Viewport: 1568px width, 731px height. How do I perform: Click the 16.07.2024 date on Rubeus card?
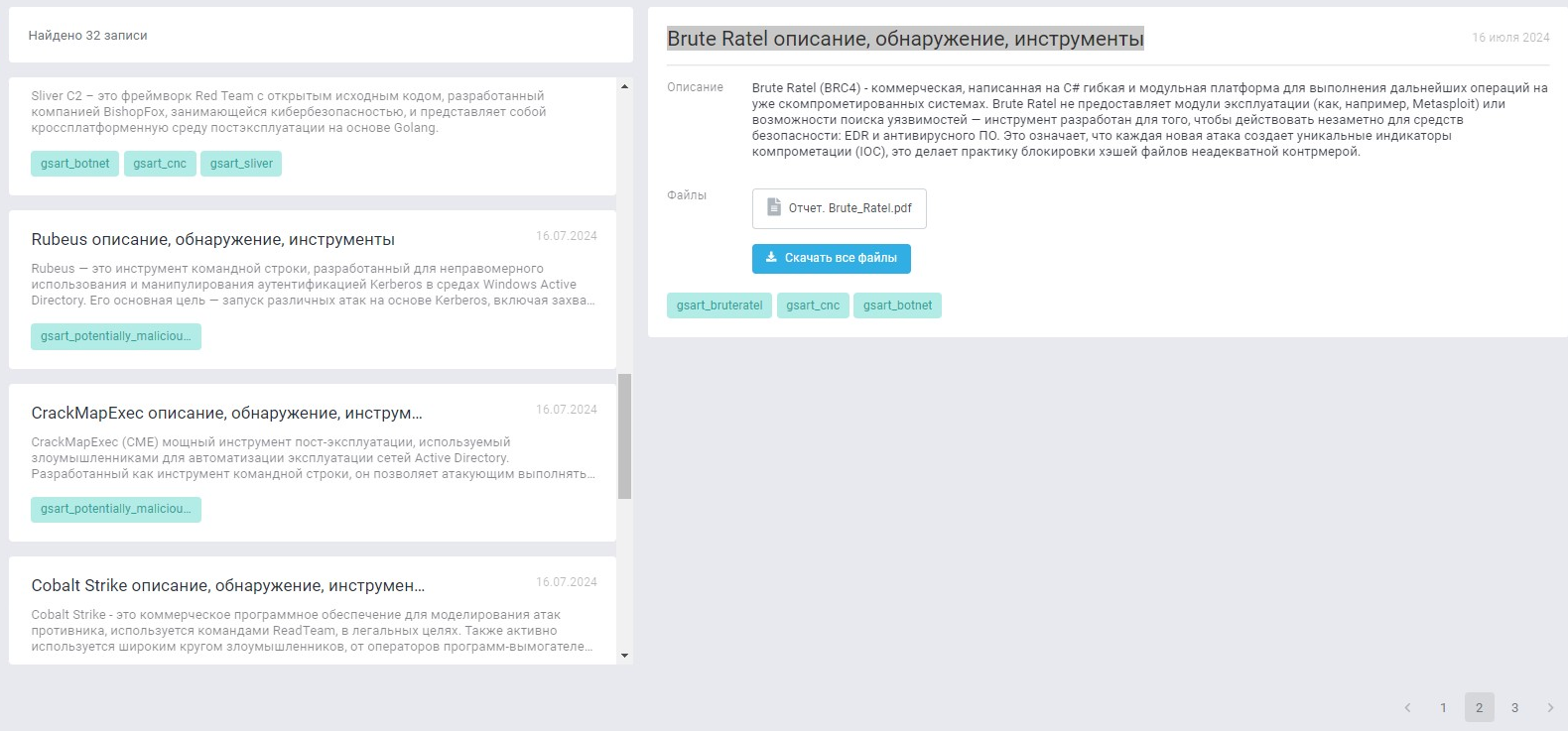coord(567,236)
